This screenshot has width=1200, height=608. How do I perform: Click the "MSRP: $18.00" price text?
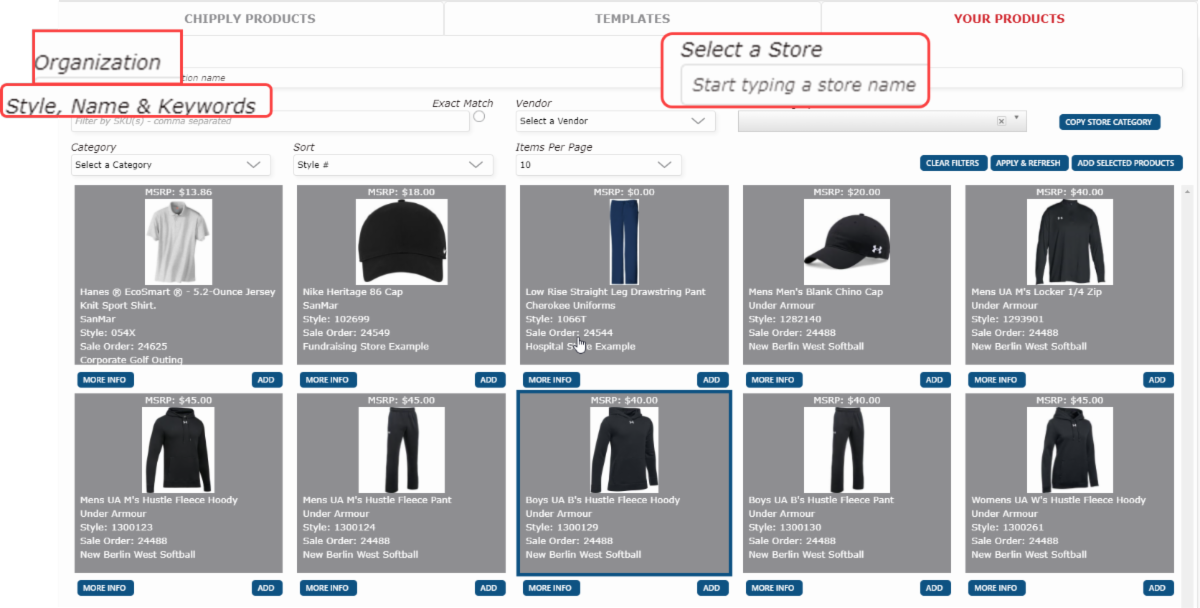pyautogui.click(x=401, y=192)
